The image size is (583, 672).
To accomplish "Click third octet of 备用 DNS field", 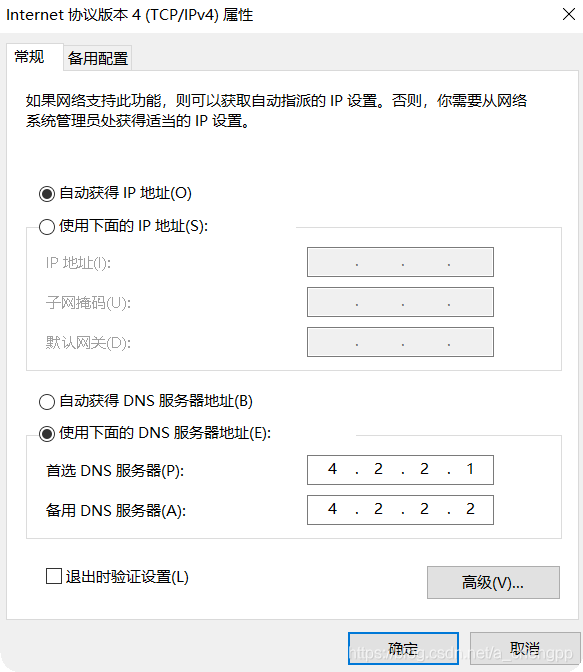I will 424,509.
